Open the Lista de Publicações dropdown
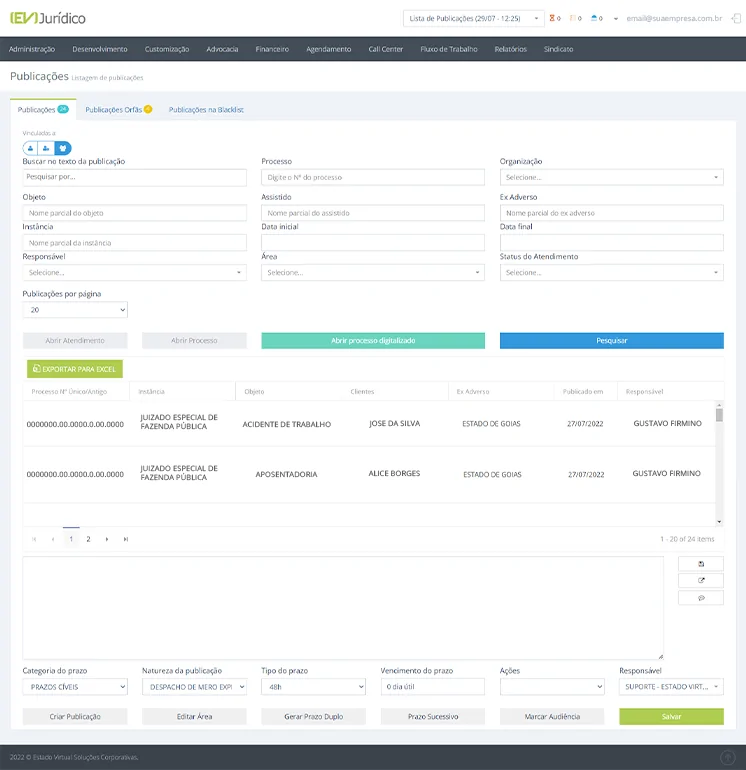Viewport: 746px width, 770px height. click(473, 18)
